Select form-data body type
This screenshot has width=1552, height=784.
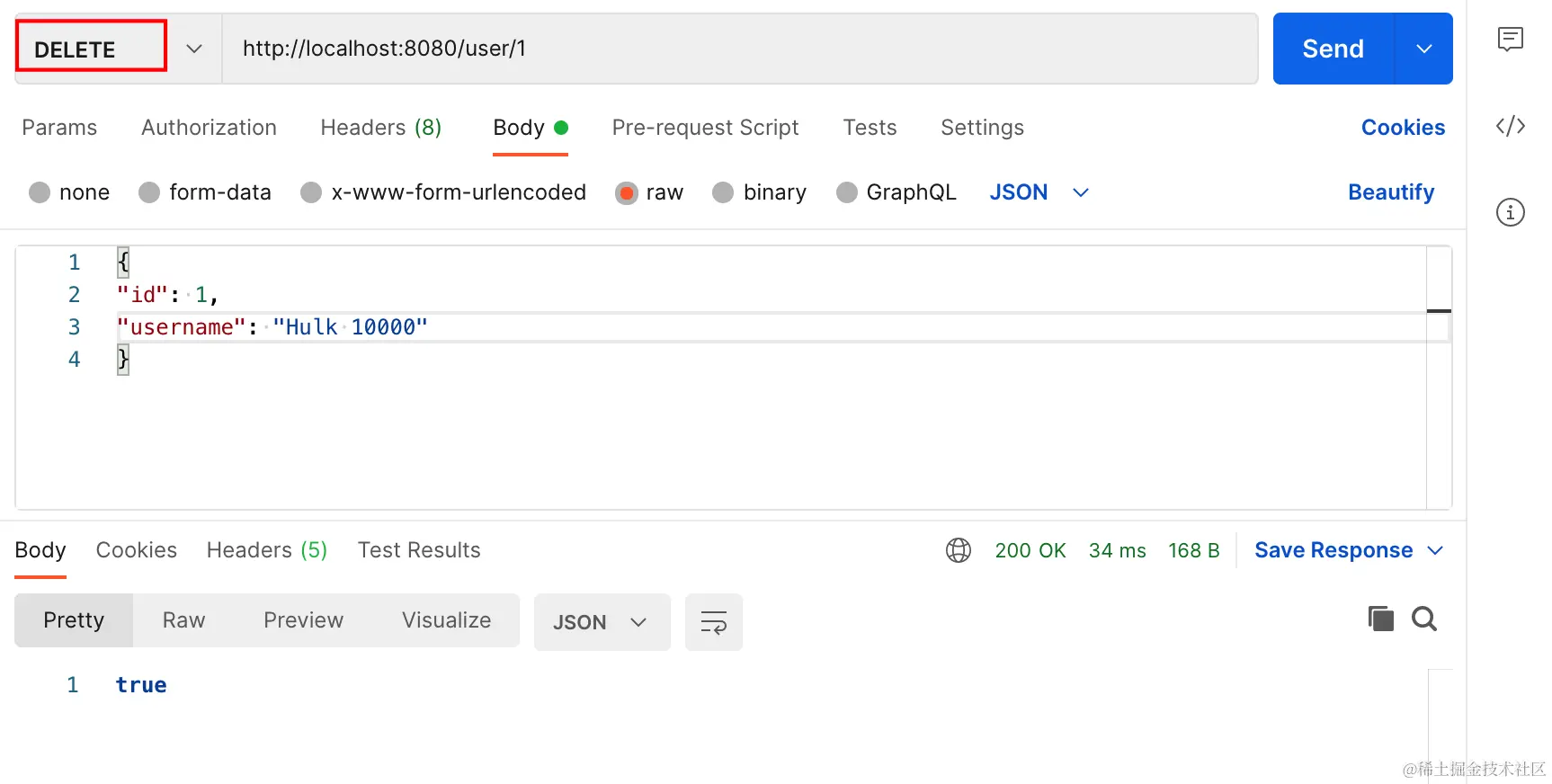[205, 192]
